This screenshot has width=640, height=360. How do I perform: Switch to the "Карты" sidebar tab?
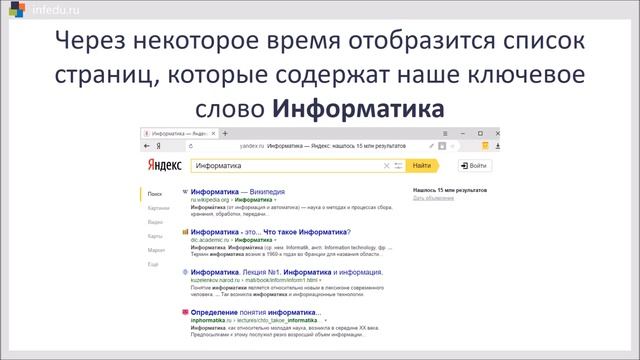[155, 236]
